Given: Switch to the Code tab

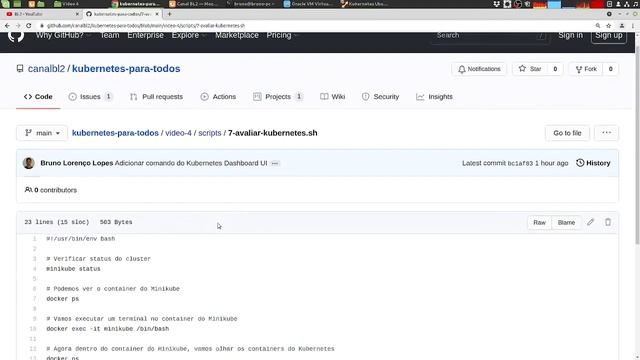Looking at the screenshot, I should click(x=38, y=97).
